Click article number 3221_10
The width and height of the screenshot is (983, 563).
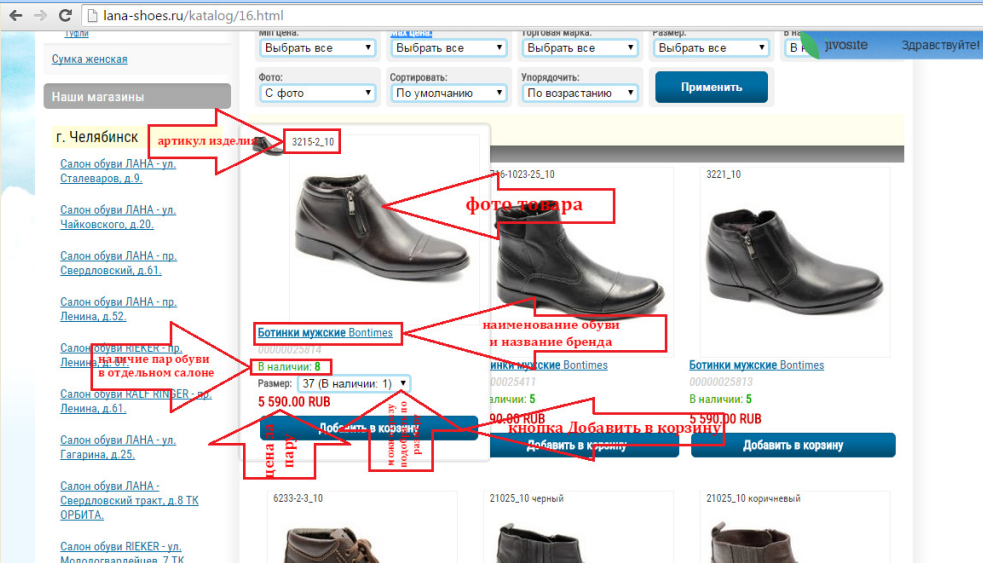(723, 174)
